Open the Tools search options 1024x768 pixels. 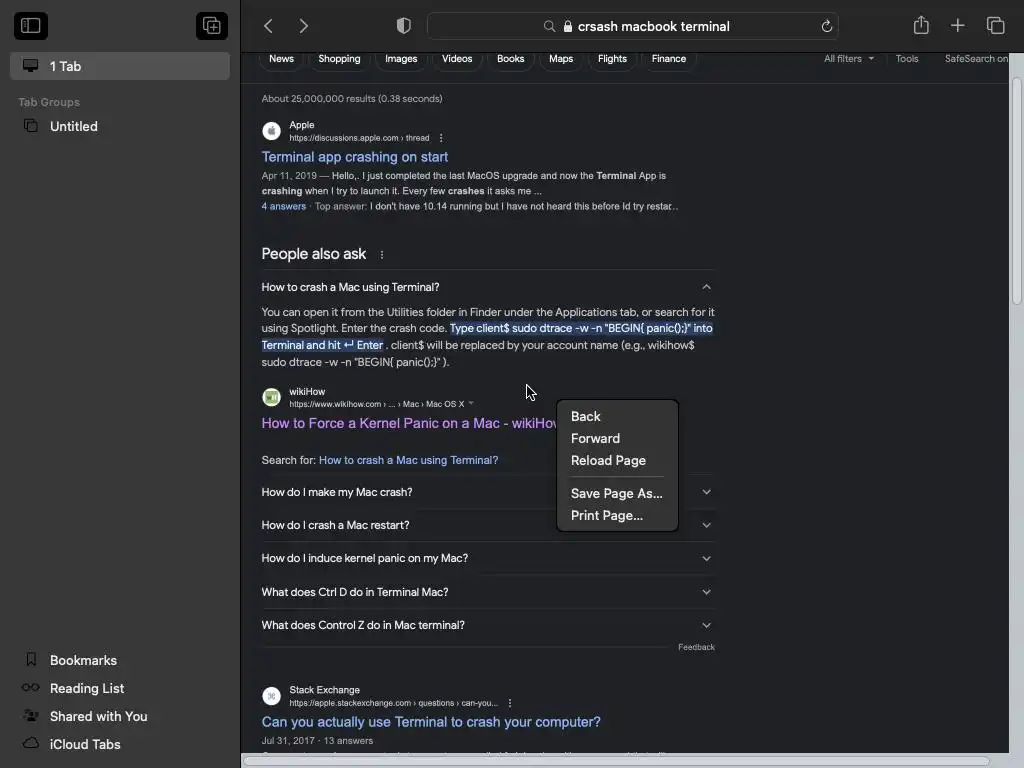(906, 59)
